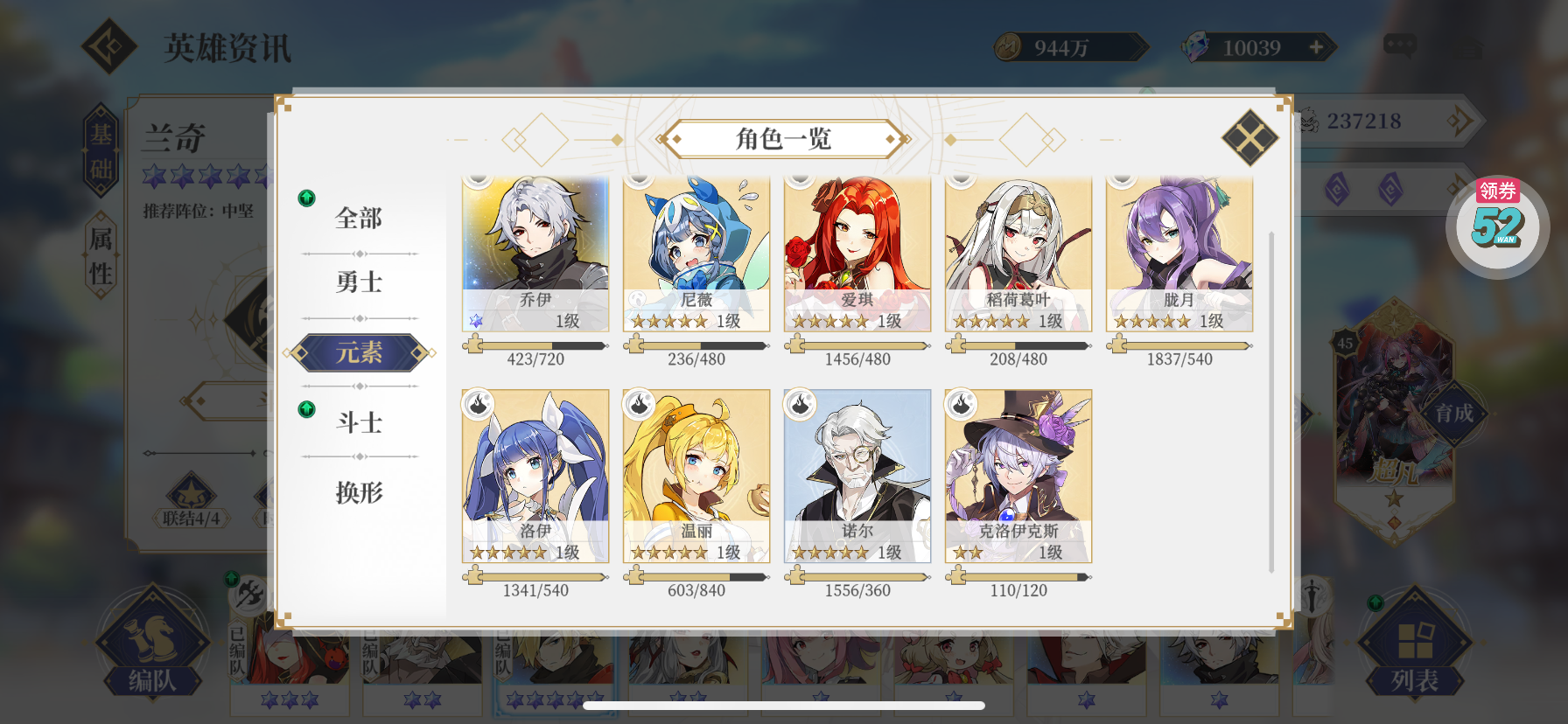1568x724 pixels.
Task: Add gems with the plus beside 10039
Action: click(x=1316, y=47)
